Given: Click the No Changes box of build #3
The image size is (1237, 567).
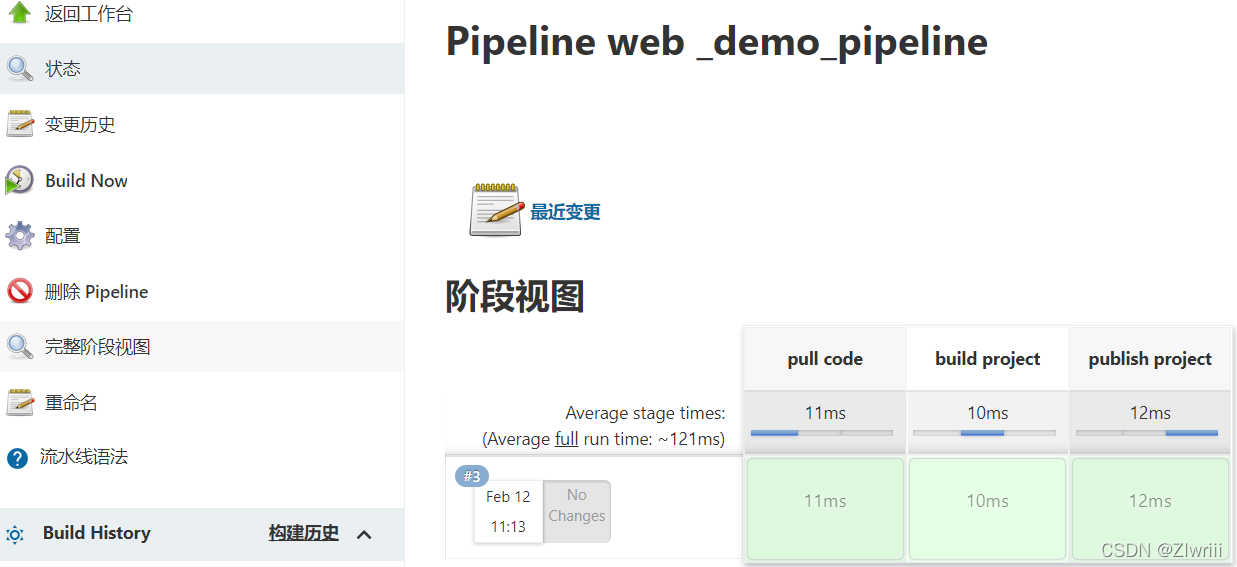Looking at the screenshot, I should (577, 511).
